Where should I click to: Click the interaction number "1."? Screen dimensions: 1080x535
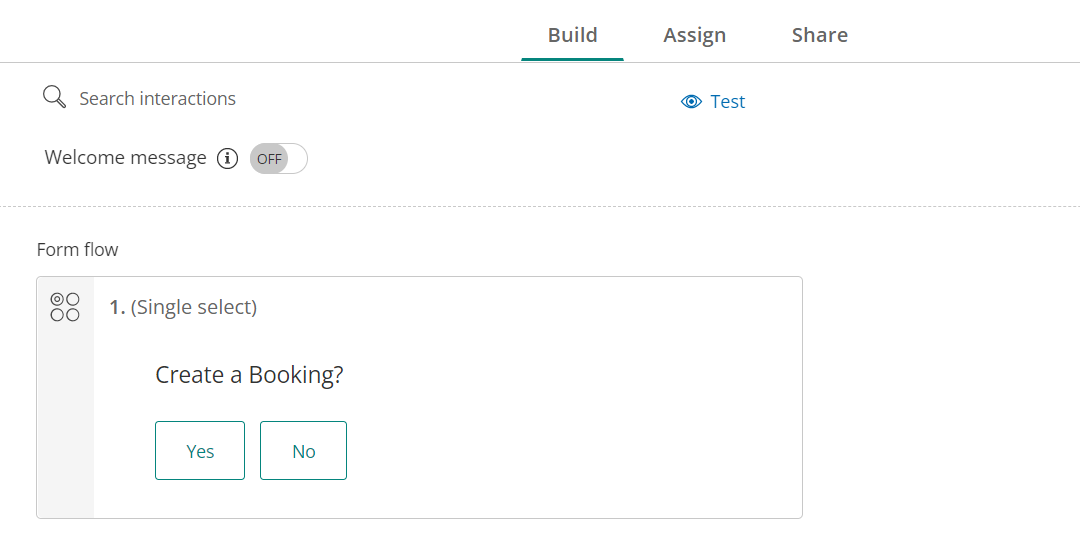[x=117, y=307]
